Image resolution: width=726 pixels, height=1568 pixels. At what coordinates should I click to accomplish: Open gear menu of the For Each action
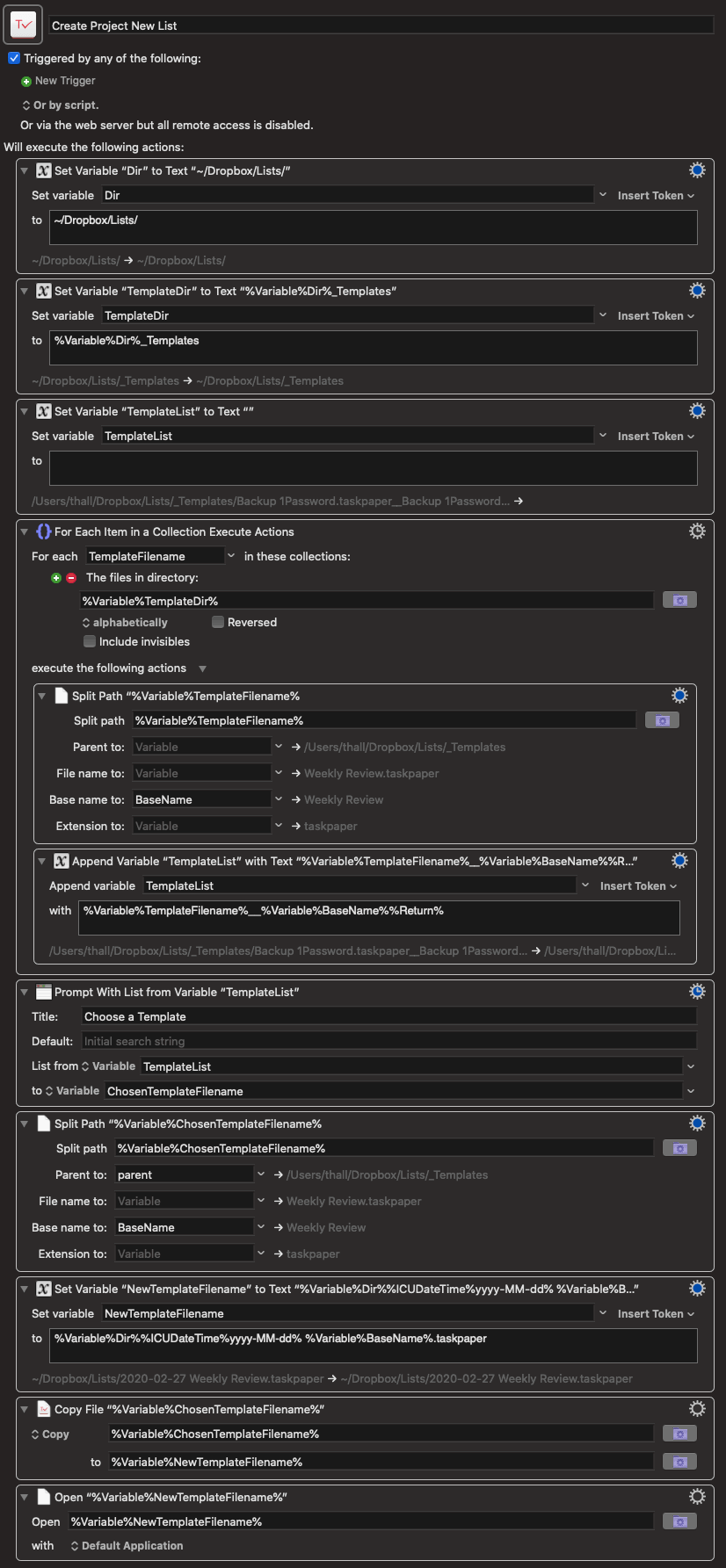697,531
